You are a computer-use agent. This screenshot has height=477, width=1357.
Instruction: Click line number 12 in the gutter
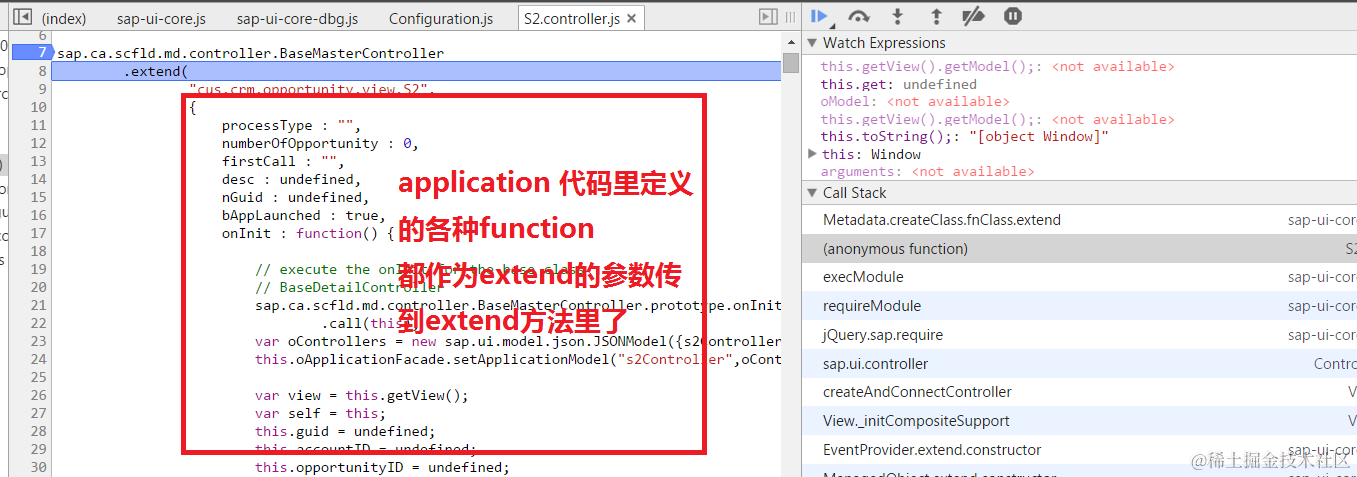tap(39, 143)
